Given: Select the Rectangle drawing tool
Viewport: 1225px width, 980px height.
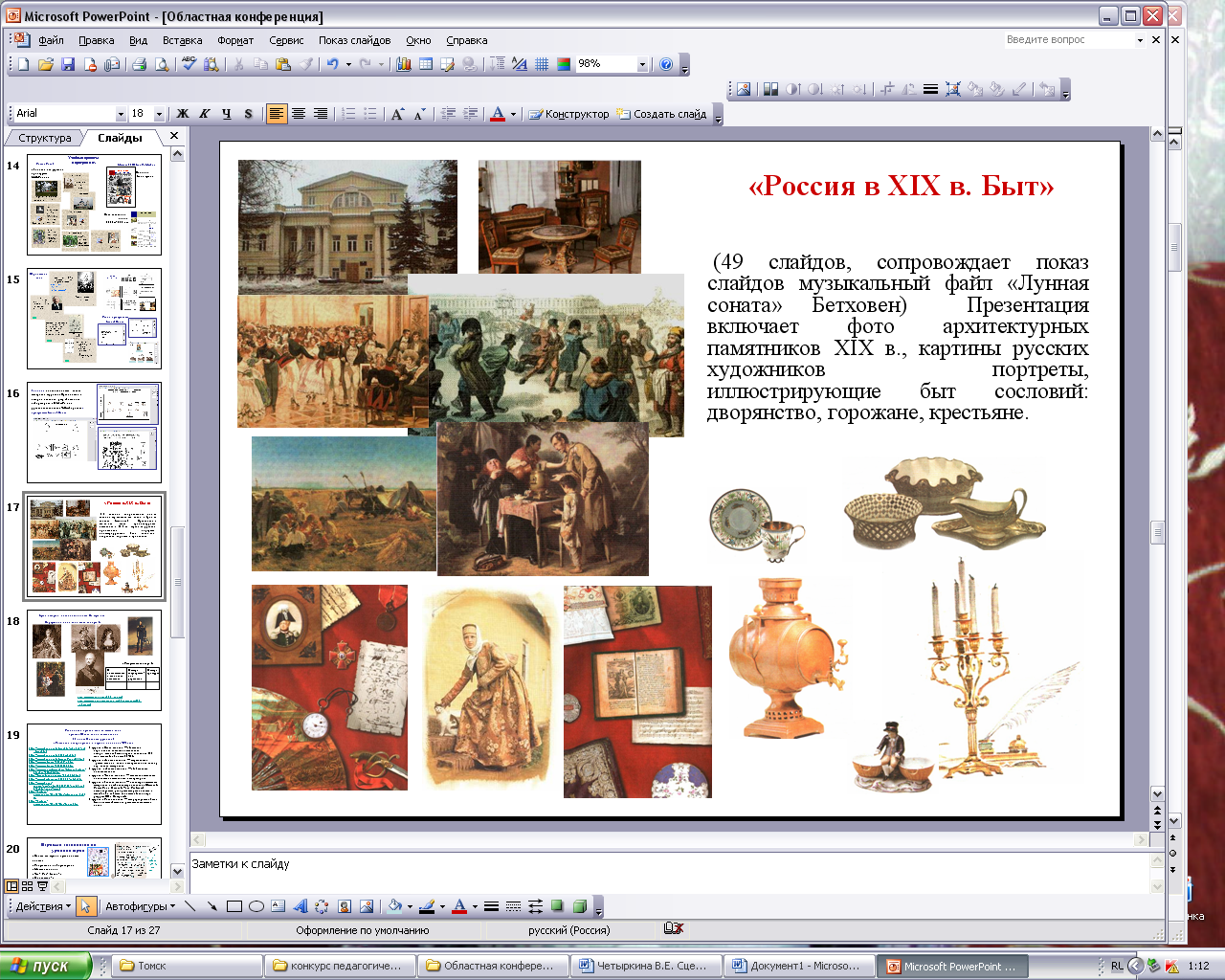Looking at the screenshot, I should [x=234, y=906].
